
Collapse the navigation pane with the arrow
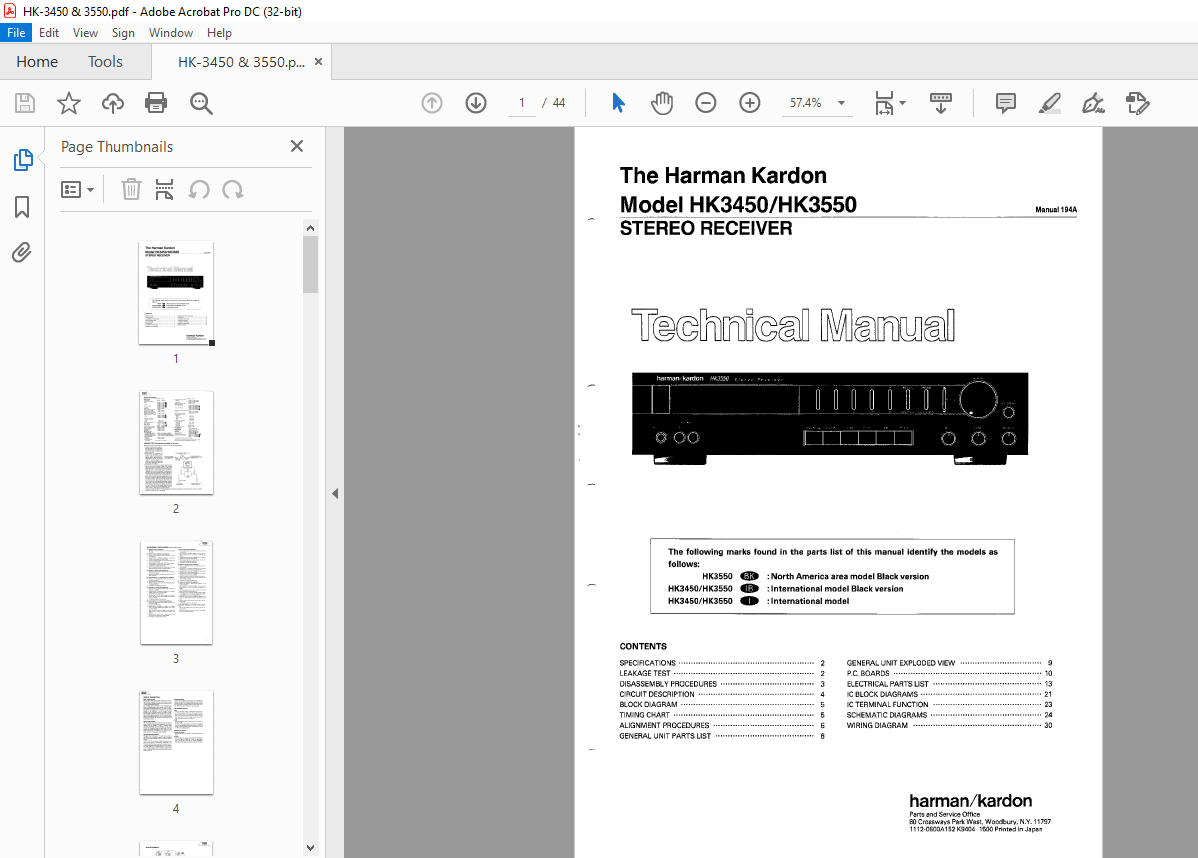(x=335, y=494)
